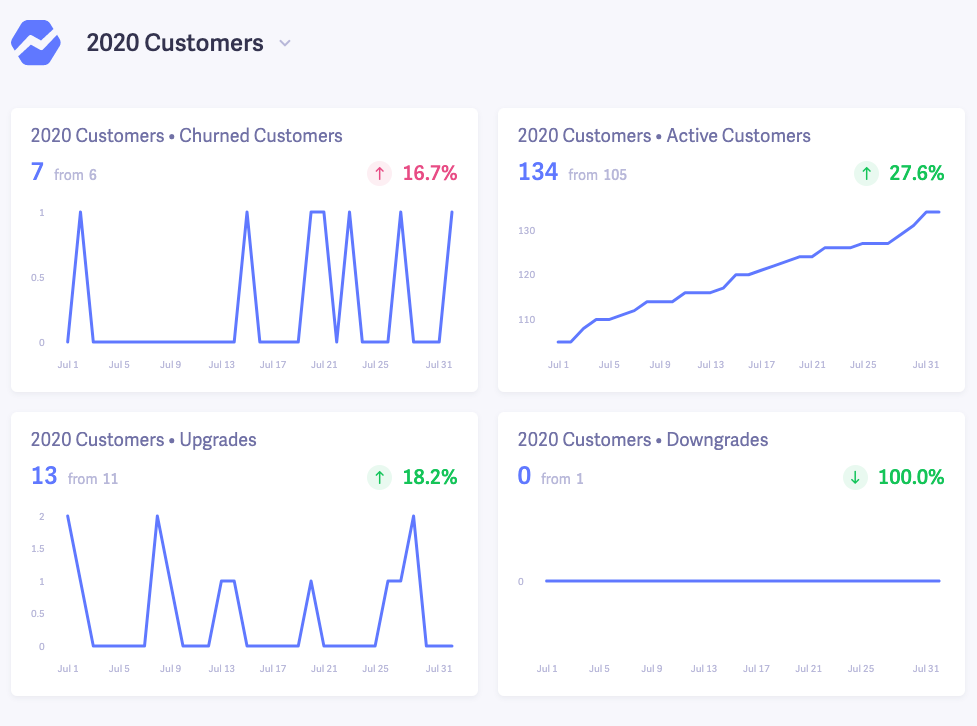Click the Baremetrics logo icon
This screenshot has width=977, height=726.
pyautogui.click(x=35, y=43)
